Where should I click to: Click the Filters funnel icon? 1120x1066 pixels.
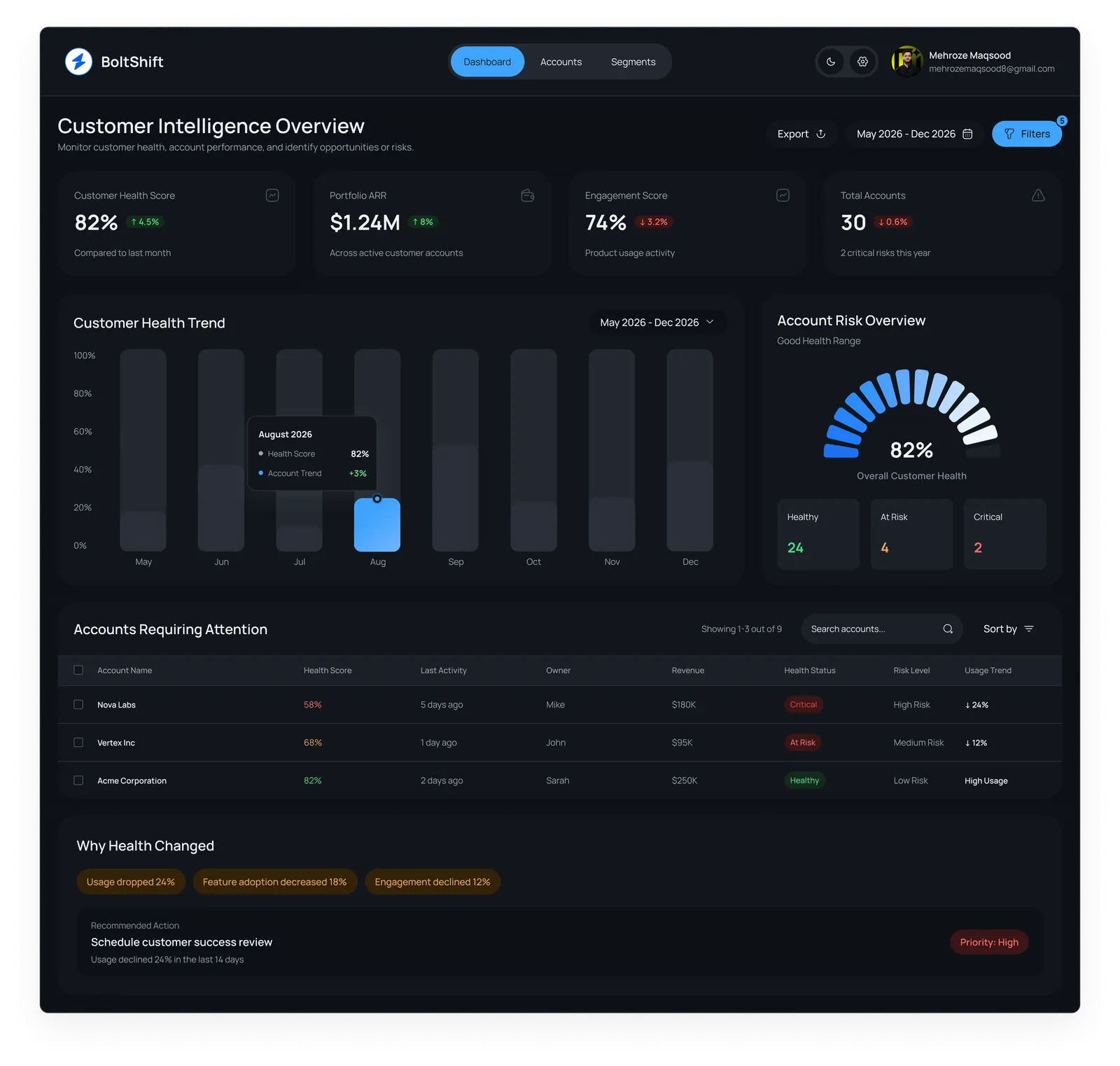coord(1009,134)
